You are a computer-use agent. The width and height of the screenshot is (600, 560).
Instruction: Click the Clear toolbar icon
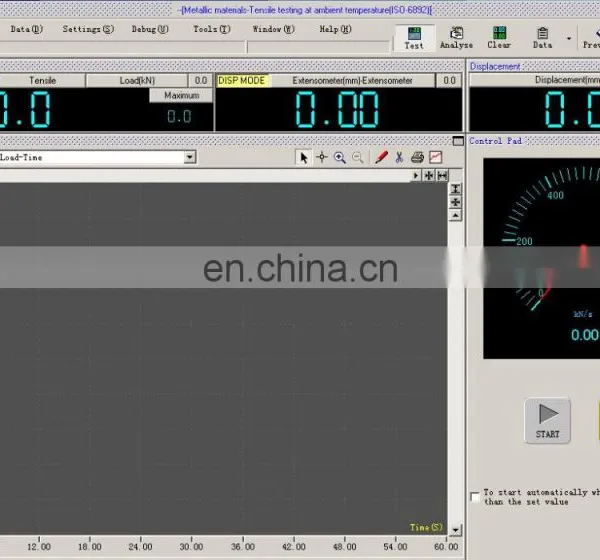499,38
